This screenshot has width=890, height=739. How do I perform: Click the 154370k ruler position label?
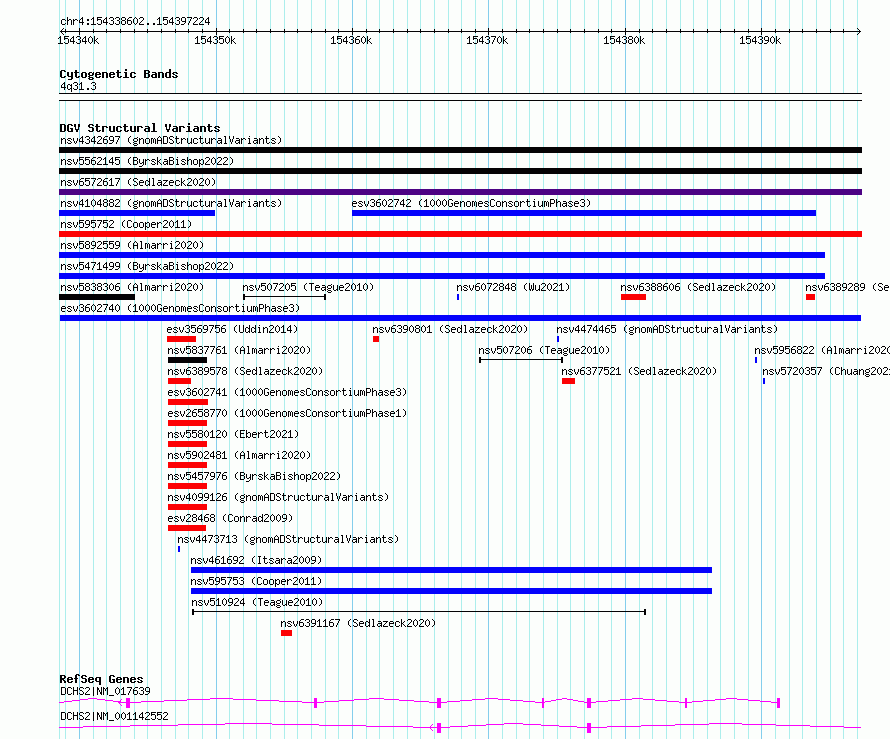(x=488, y=40)
